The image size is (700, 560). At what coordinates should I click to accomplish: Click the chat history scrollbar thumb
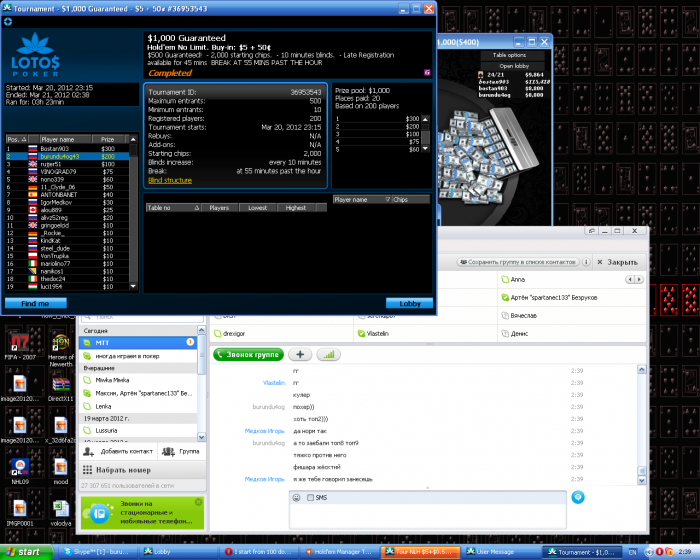tap(642, 471)
